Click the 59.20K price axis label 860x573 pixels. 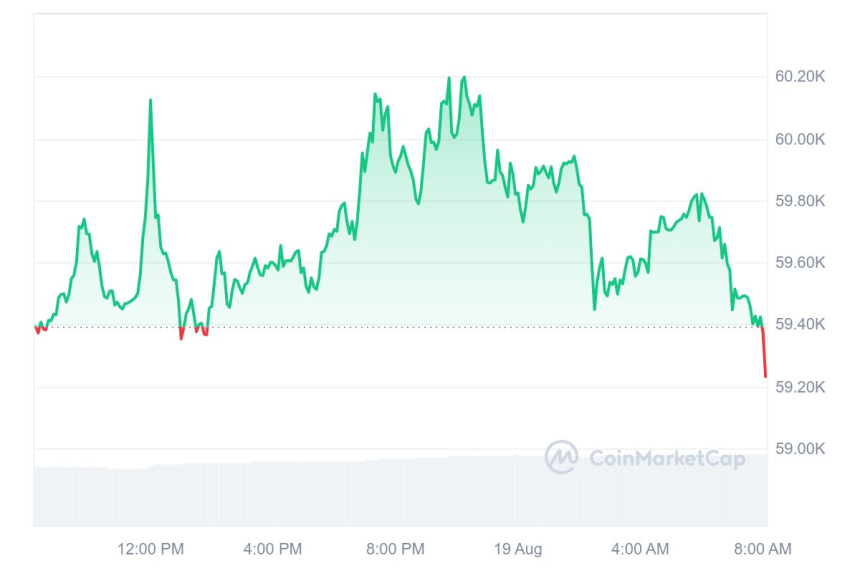click(798, 387)
